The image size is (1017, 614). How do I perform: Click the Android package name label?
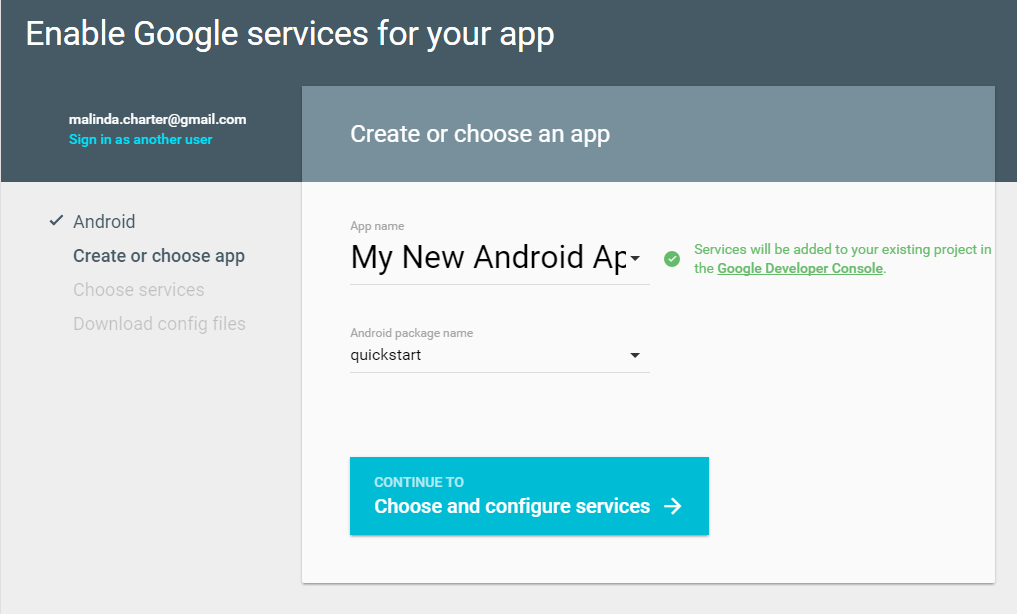click(411, 333)
